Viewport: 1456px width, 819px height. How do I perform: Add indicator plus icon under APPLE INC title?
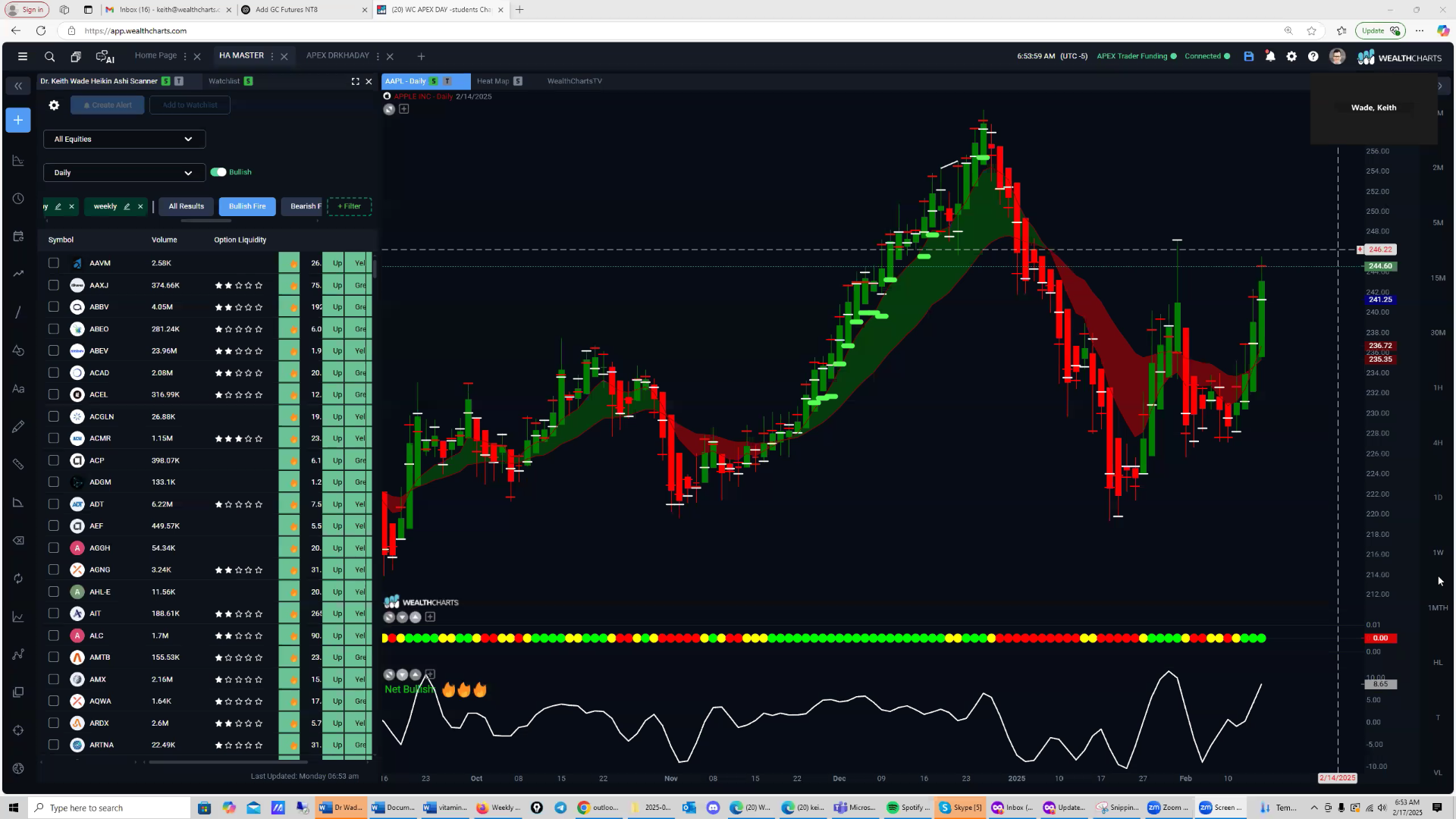click(x=404, y=109)
